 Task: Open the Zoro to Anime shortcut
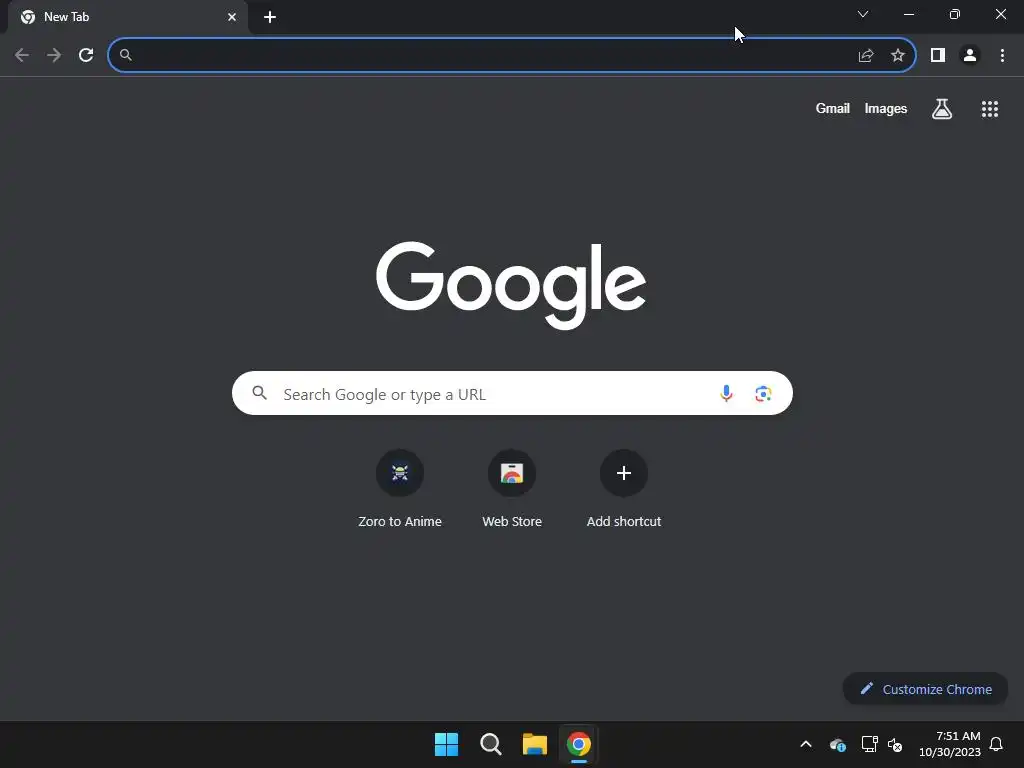click(x=400, y=488)
